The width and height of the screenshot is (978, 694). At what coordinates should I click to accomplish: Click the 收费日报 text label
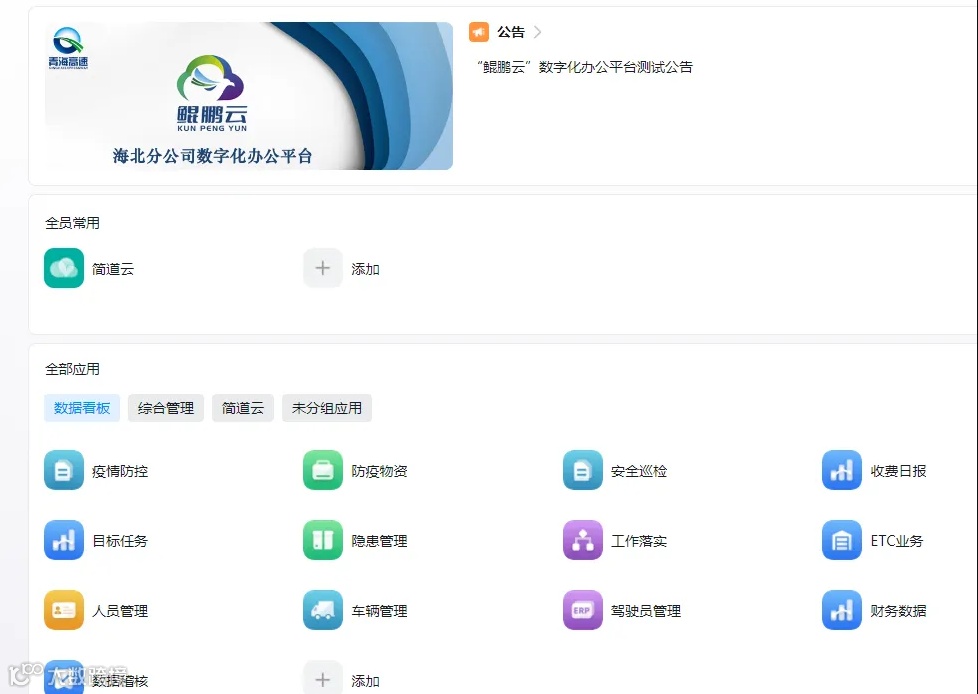click(x=898, y=471)
